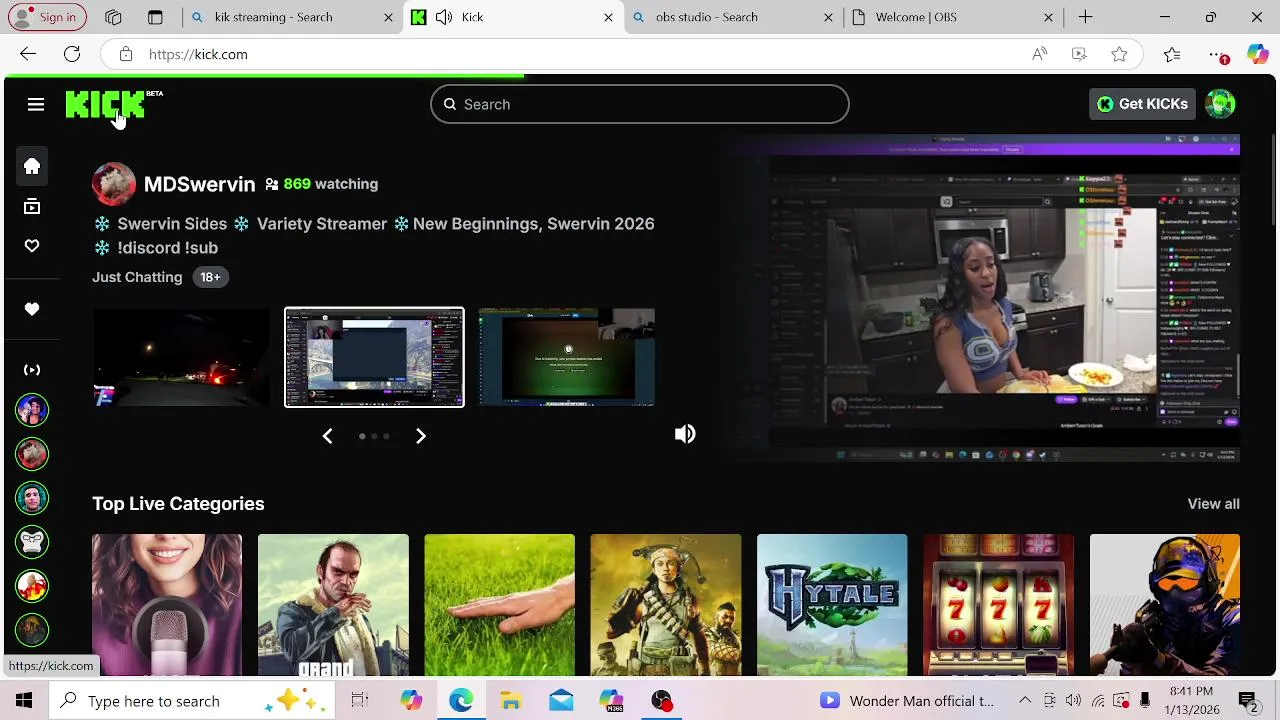
Task: Open the Counter-Strike soldier category card
Action: (x=1165, y=605)
